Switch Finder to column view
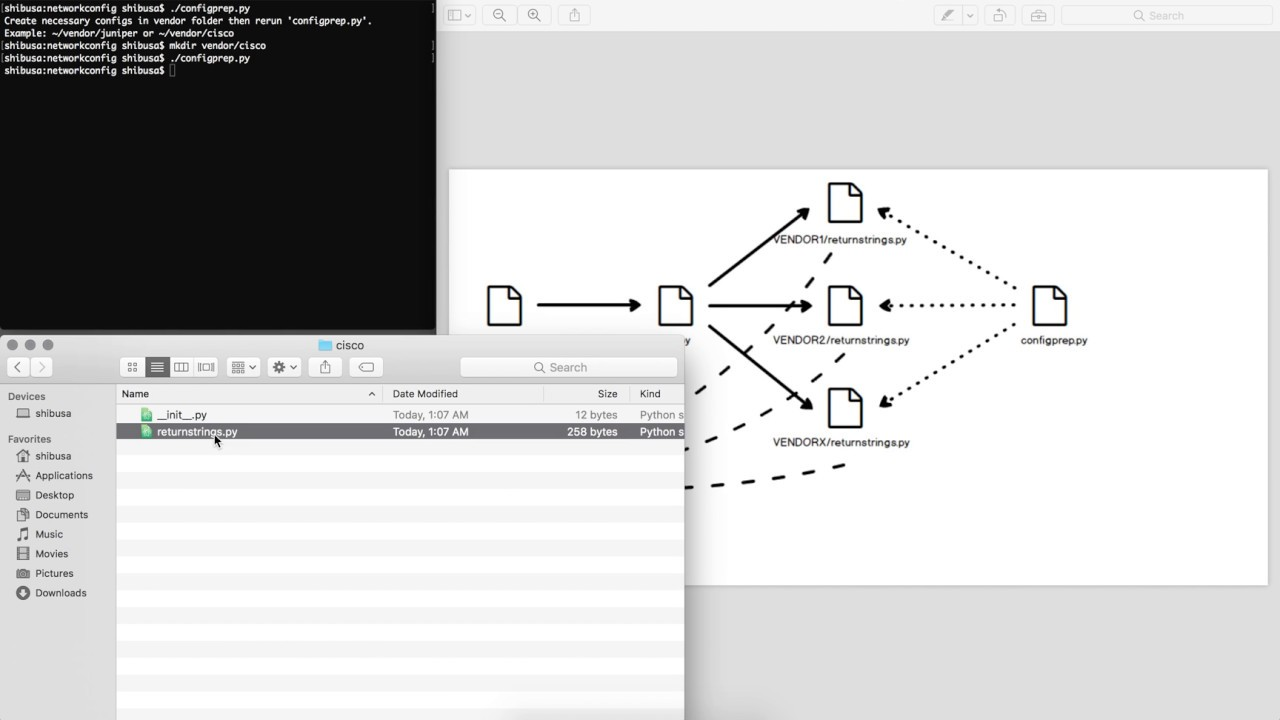The height and width of the screenshot is (720, 1280). [181, 367]
